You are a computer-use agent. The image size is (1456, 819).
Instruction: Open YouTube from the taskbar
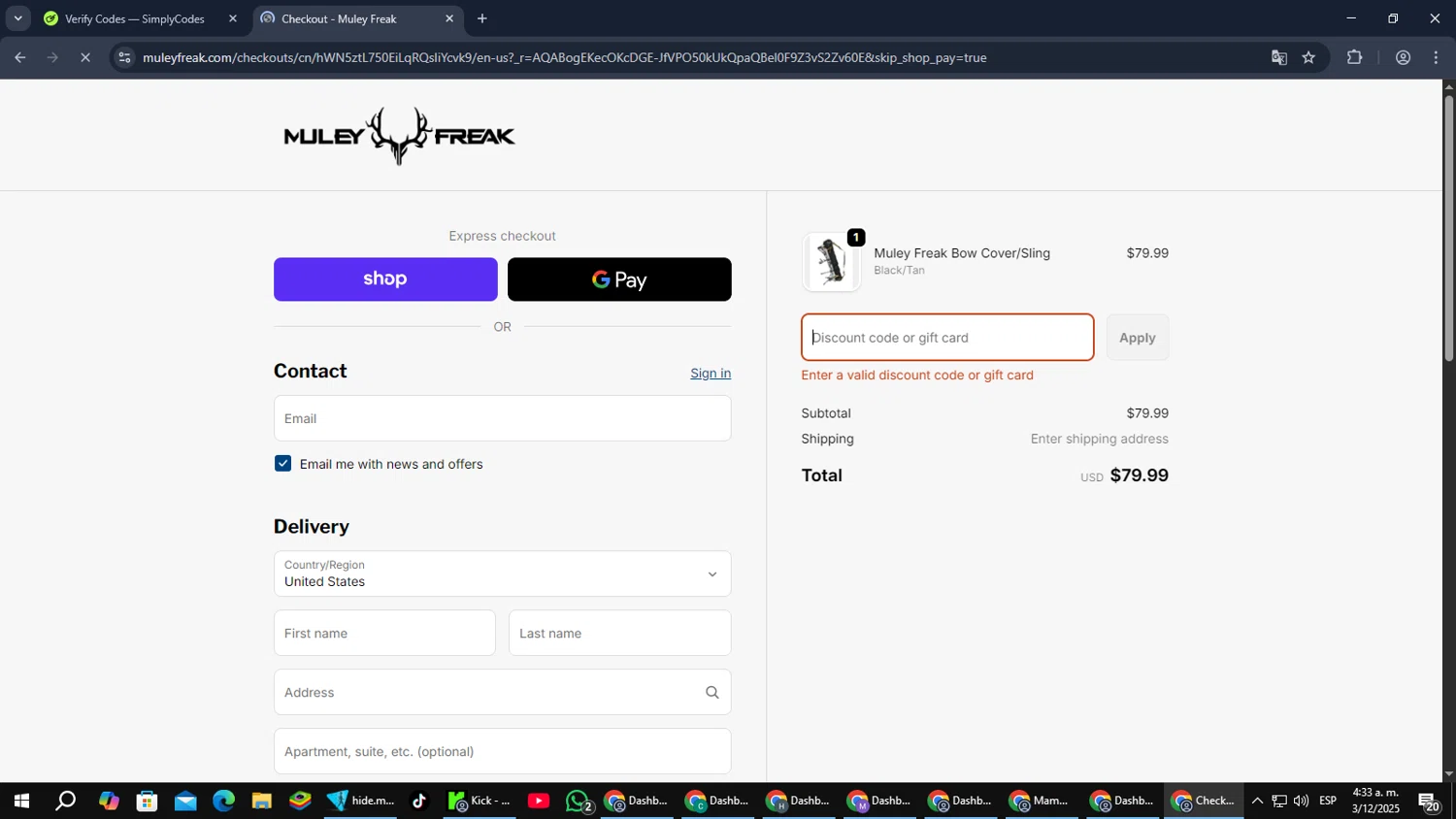pos(539,801)
